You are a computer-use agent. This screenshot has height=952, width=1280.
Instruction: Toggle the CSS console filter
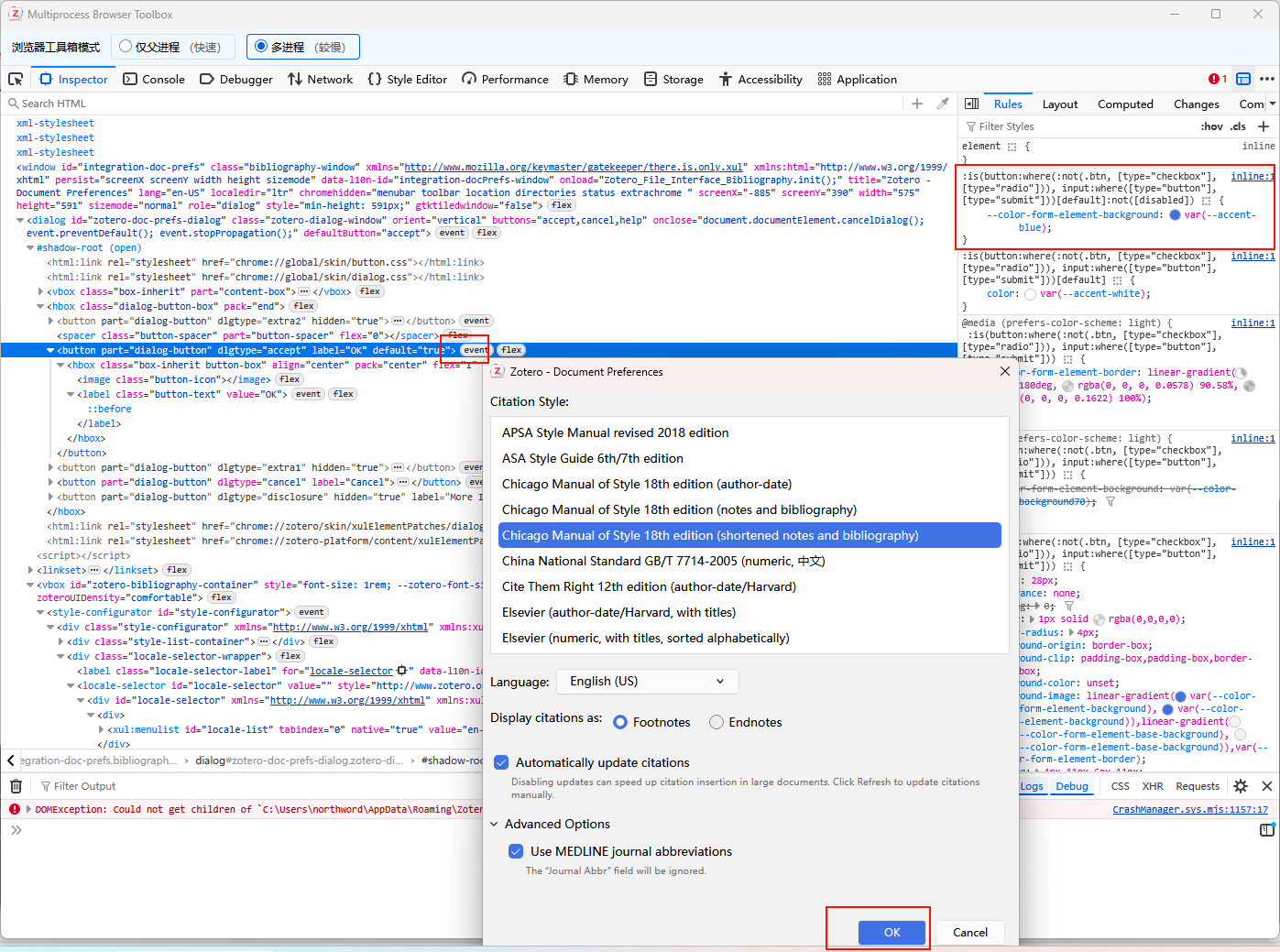tap(1120, 786)
